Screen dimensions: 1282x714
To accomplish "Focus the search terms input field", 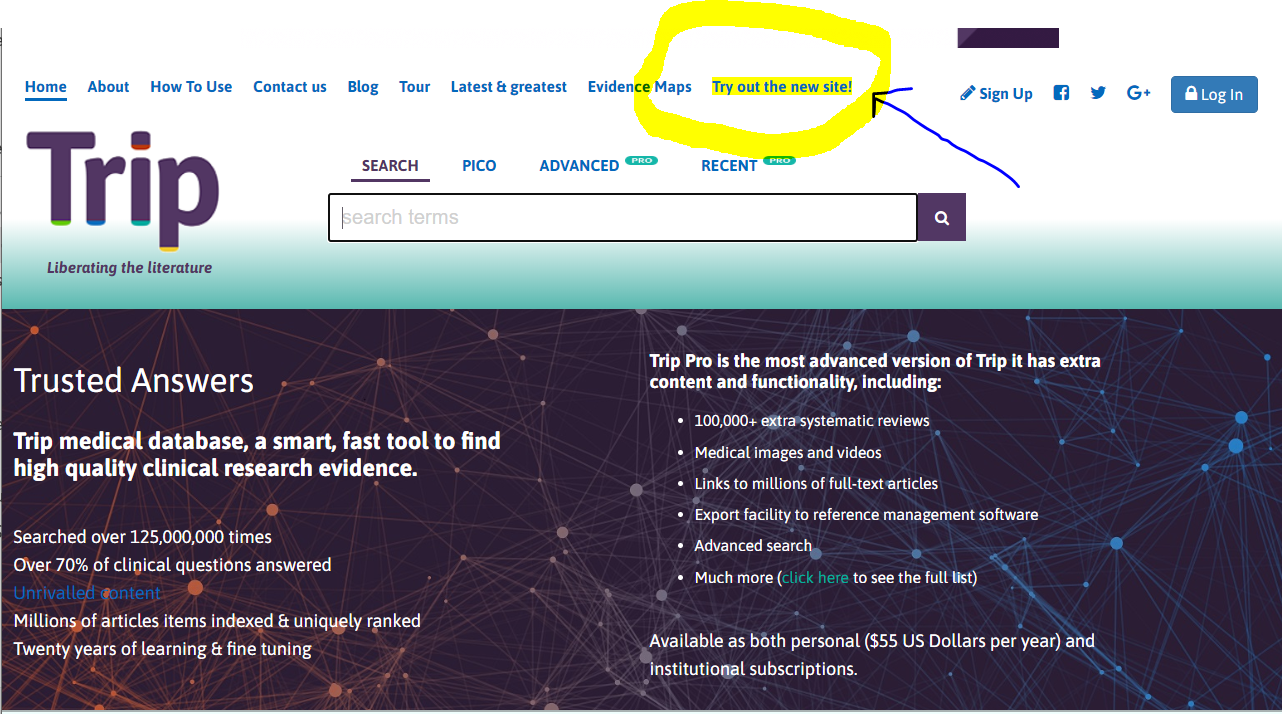I will pos(622,218).
